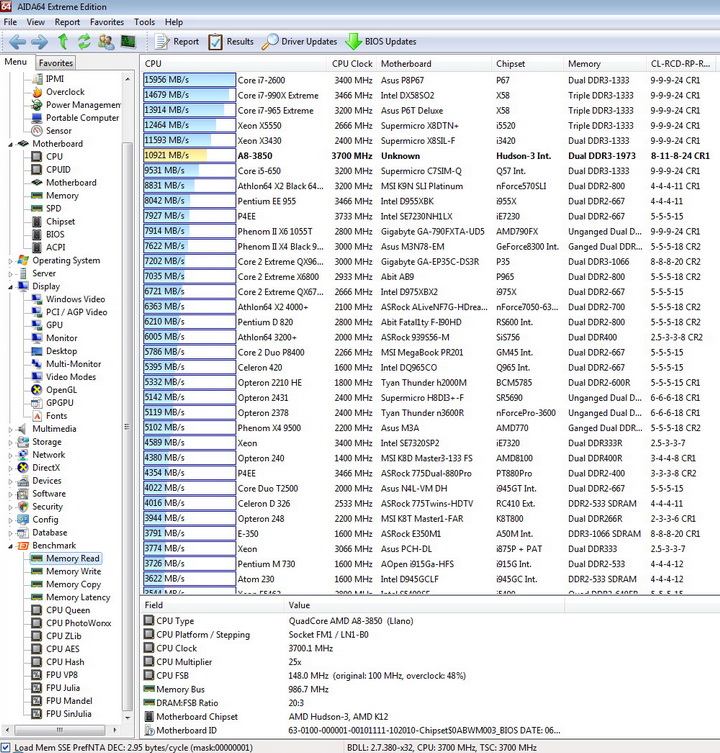The width and height of the screenshot is (720, 753).
Task: Open the Results toolbar button
Action: pos(231,42)
